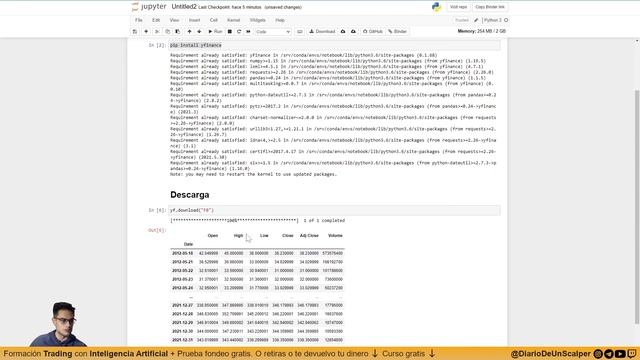Click the Date index header

188,244
